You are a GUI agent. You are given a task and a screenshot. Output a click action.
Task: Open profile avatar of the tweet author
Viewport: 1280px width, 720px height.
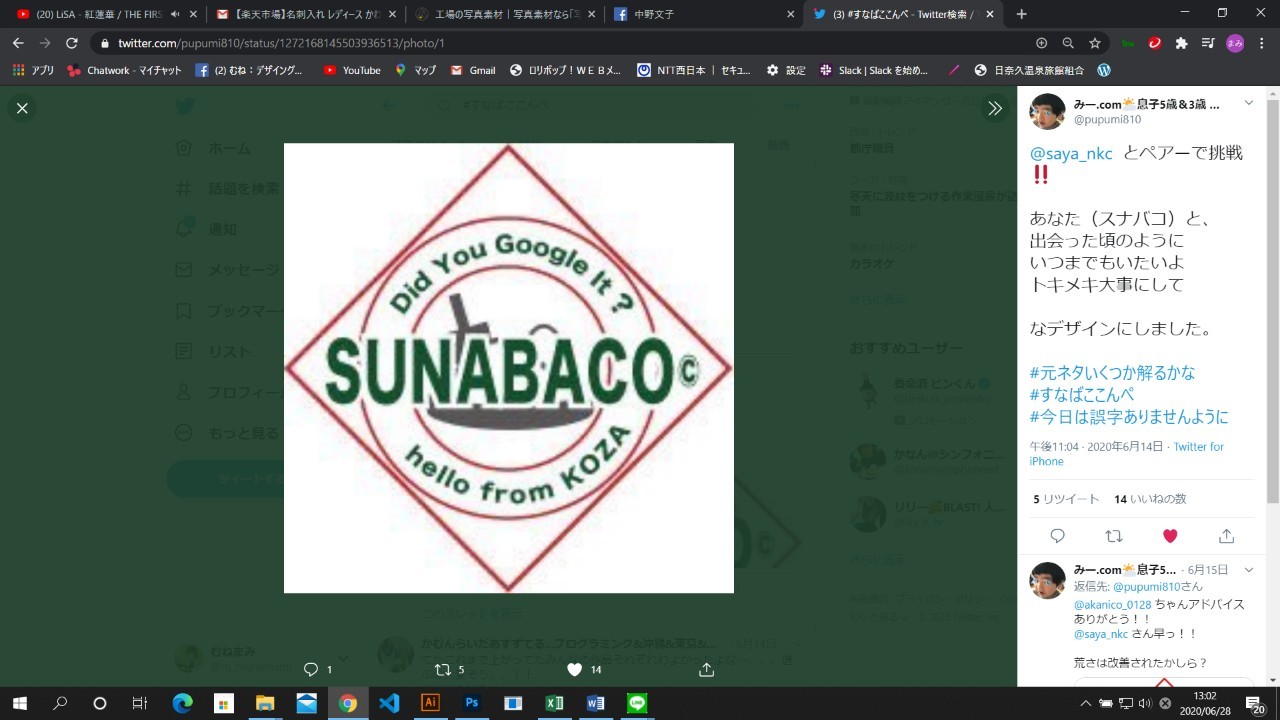coord(1048,112)
